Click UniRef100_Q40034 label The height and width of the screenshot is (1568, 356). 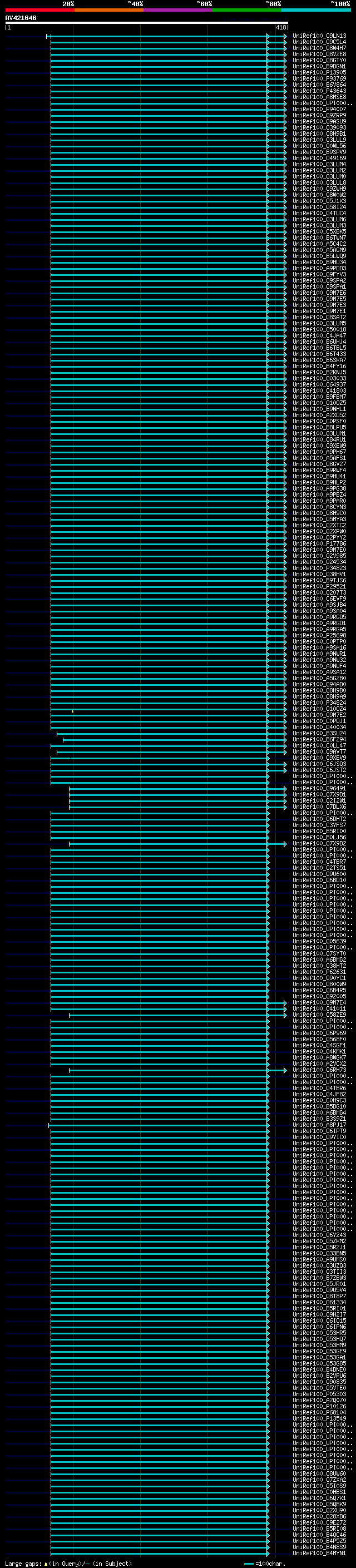319,727
